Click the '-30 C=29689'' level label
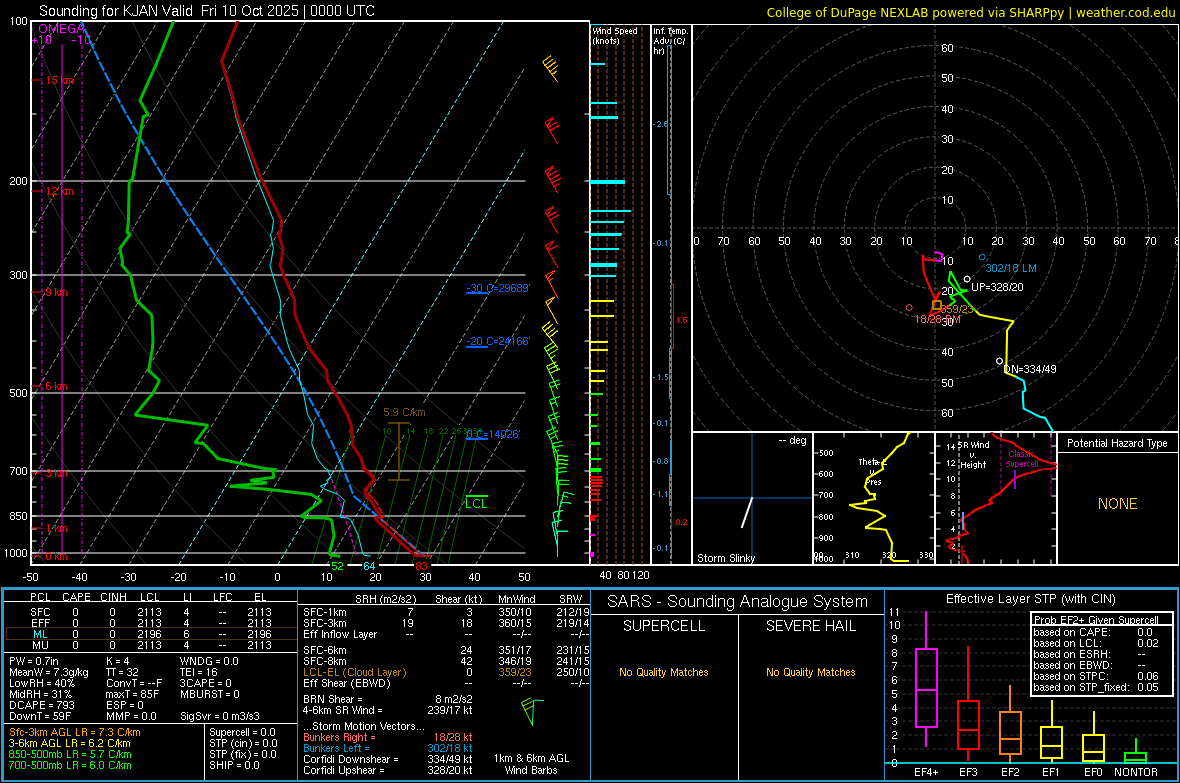1180x783 pixels. (498, 288)
